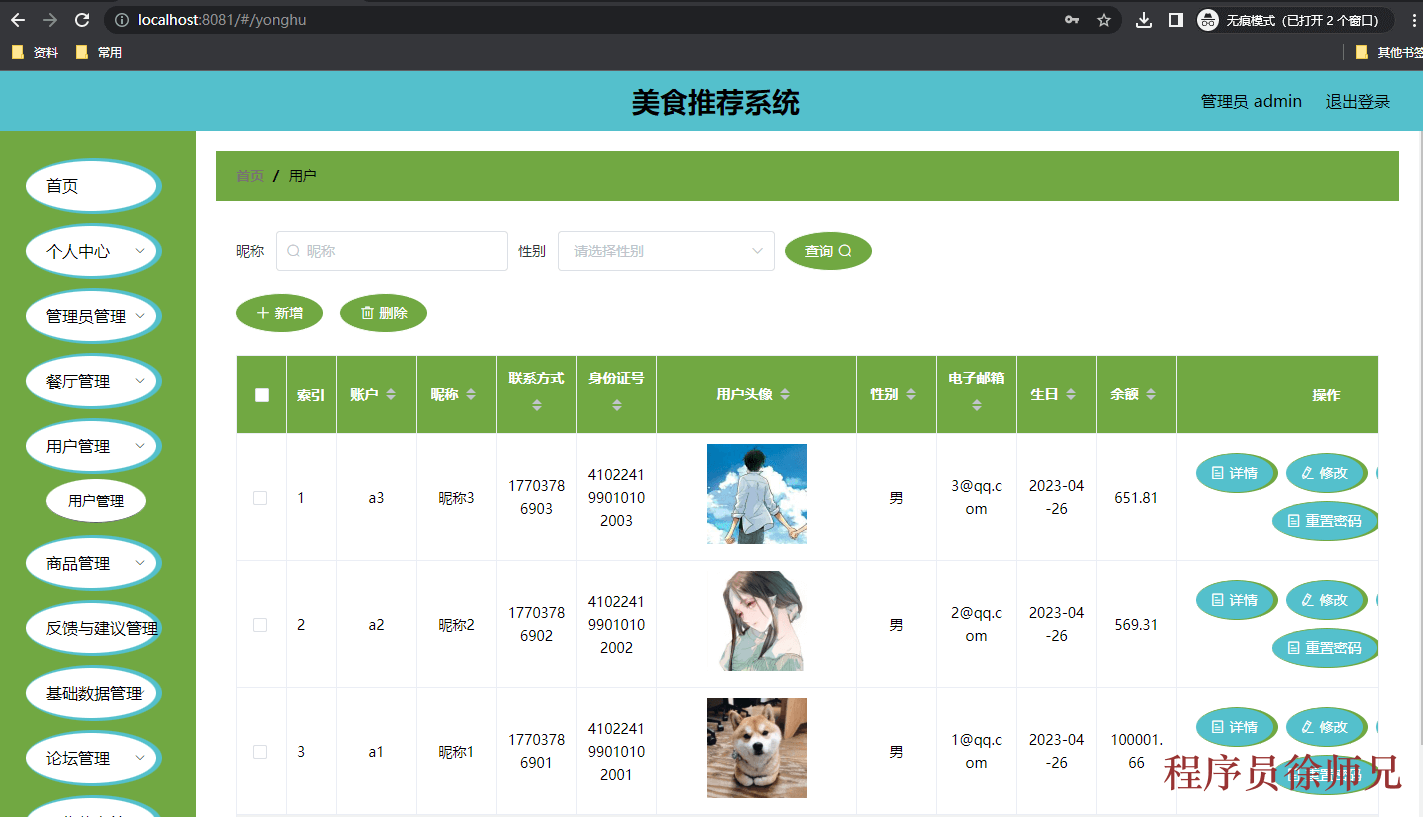Image resolution: width=1423 pixels, height=817 pixels.
Task: Expand the 商品管理 sidebar menu
Action: click(92, 563)
